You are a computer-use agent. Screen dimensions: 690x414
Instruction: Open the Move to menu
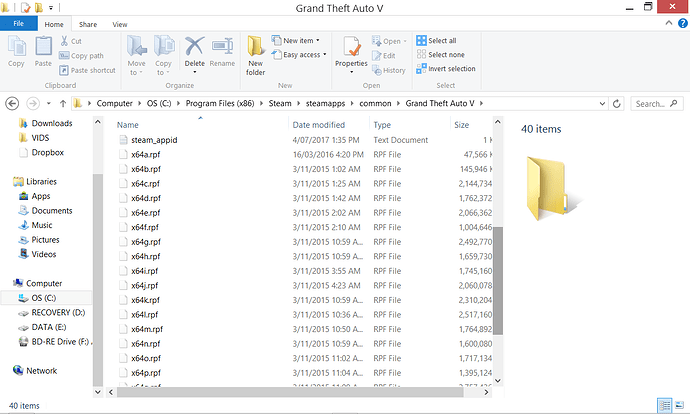[x=136, y=55]
